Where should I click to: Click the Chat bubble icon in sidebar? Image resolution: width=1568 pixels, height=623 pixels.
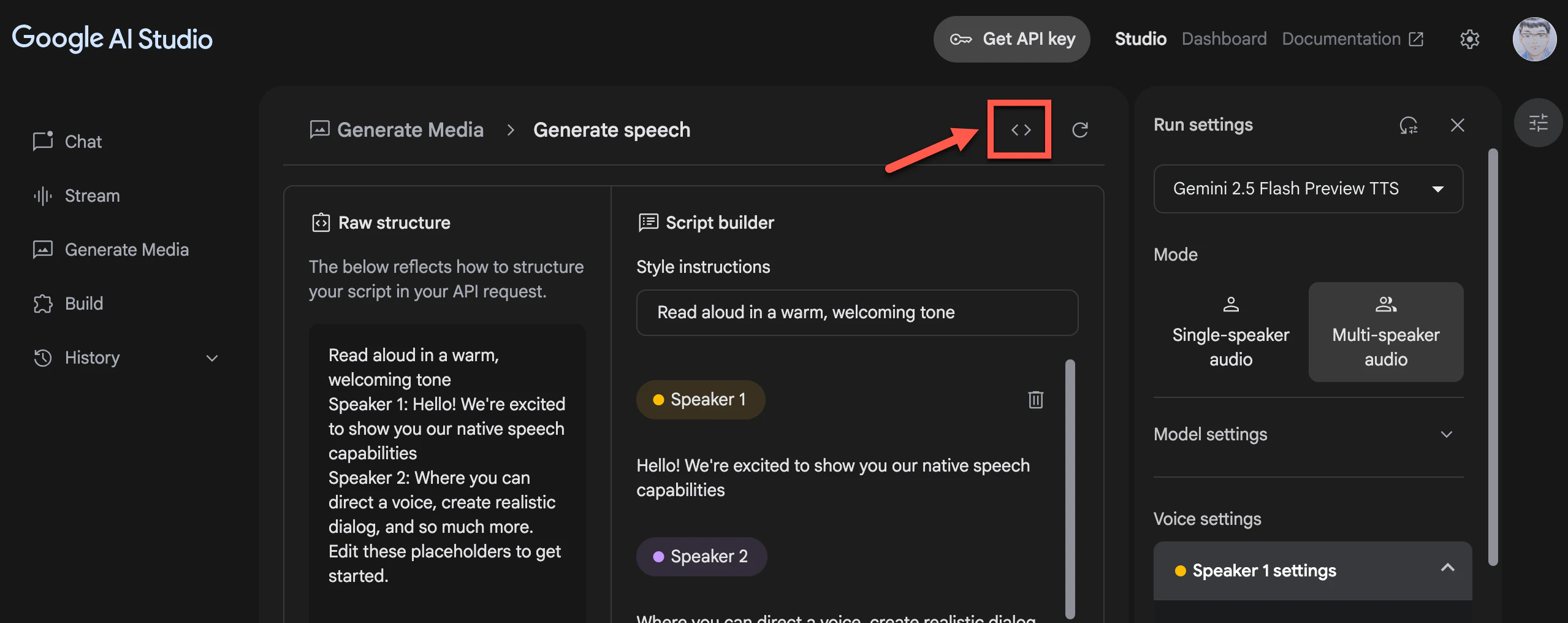click(43, 141)
